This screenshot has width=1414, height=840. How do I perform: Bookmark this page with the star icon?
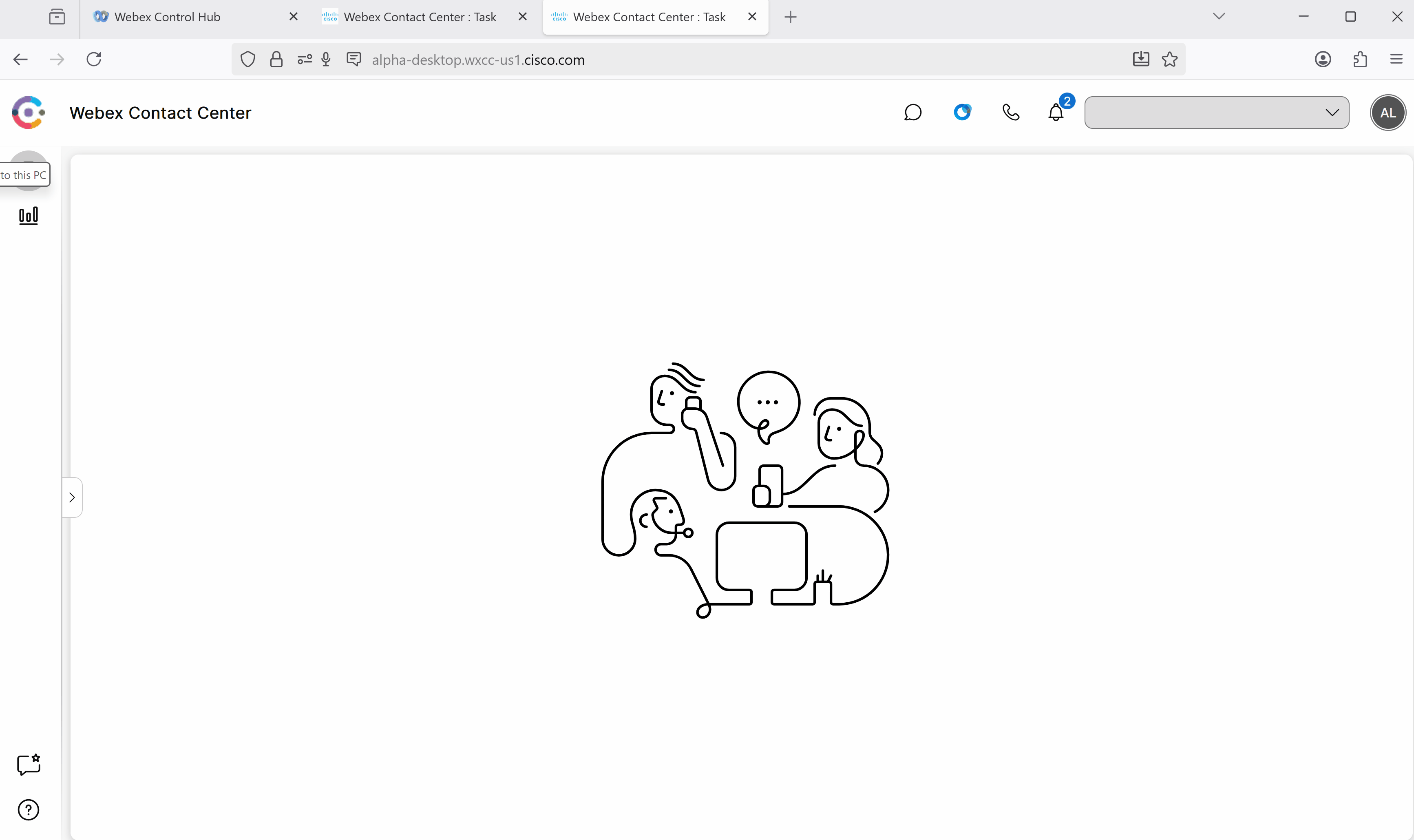1169,59
